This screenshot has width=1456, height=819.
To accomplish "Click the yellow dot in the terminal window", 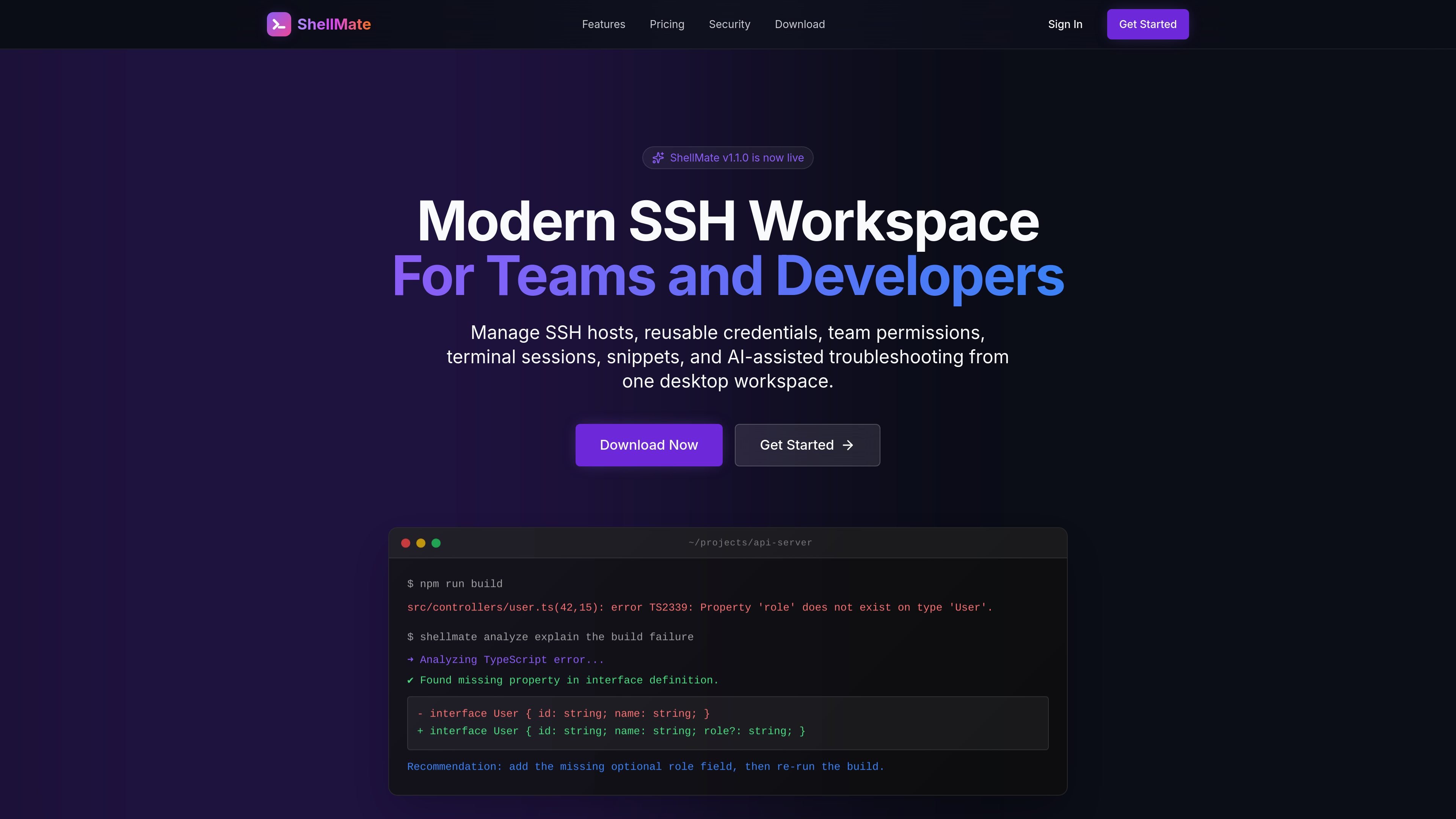I will (x=421, y=543).
